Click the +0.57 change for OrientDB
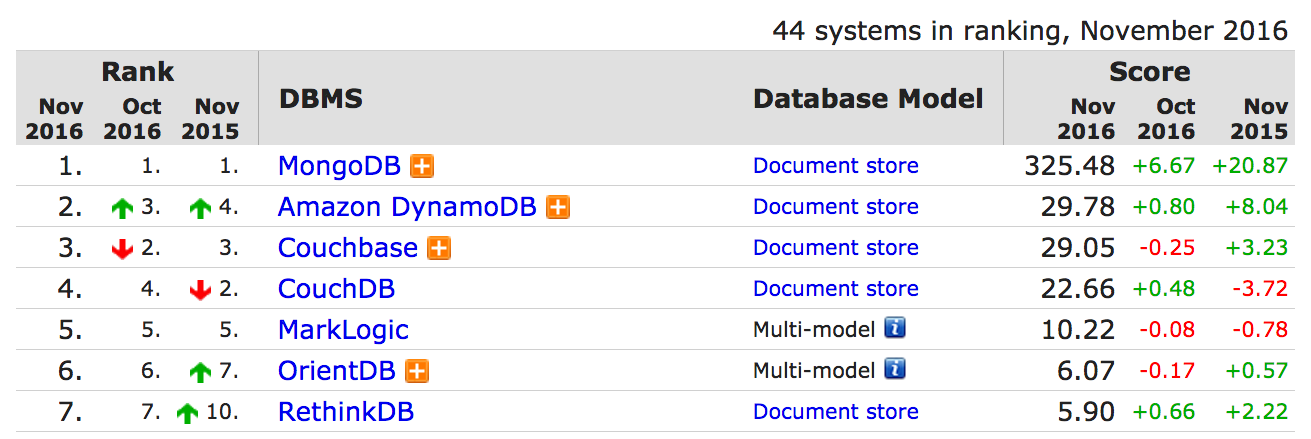Screen dimensions: 1311x439 point(1257,371)
